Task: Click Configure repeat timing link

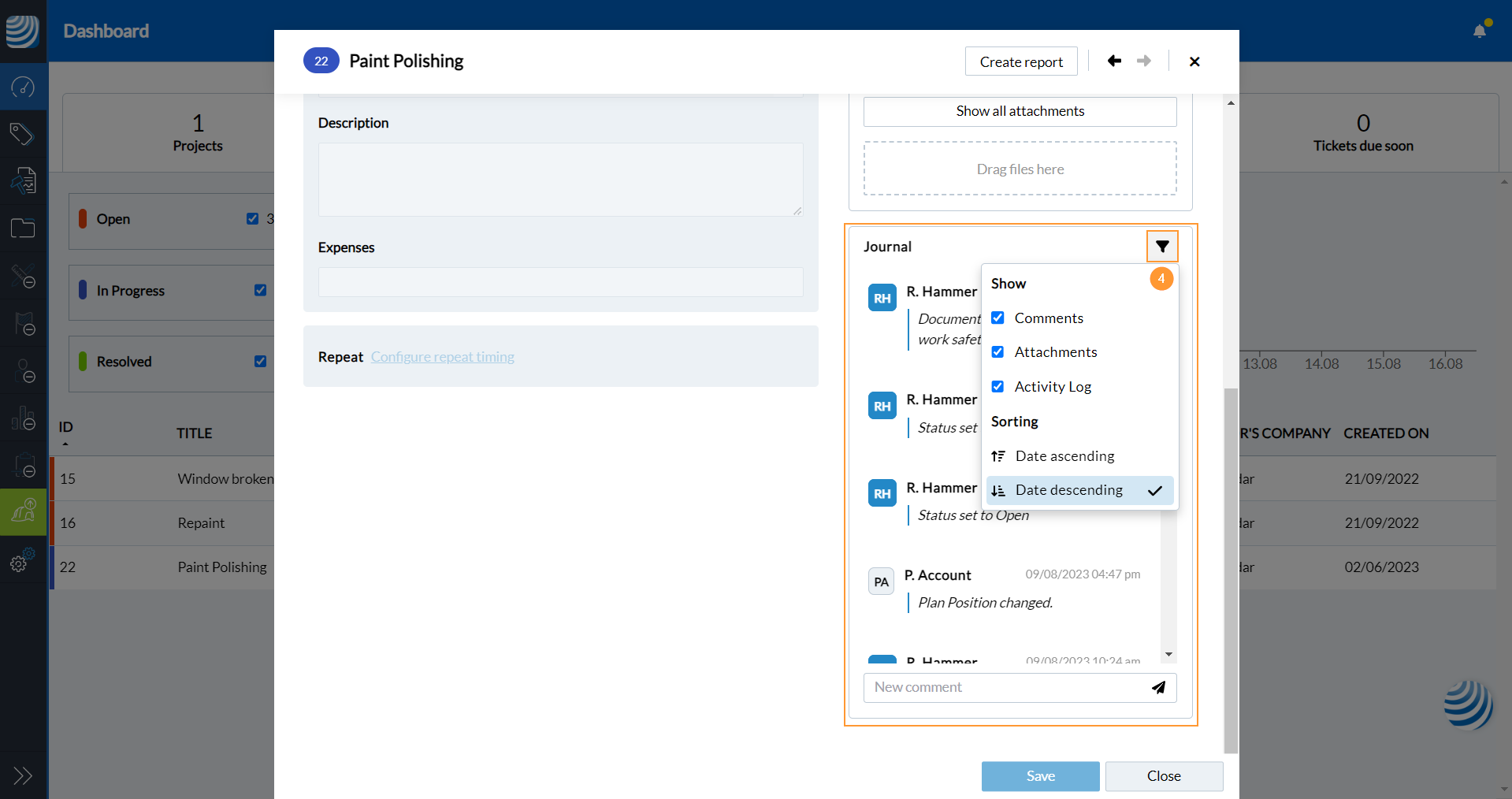Action: tap(442, 357)
